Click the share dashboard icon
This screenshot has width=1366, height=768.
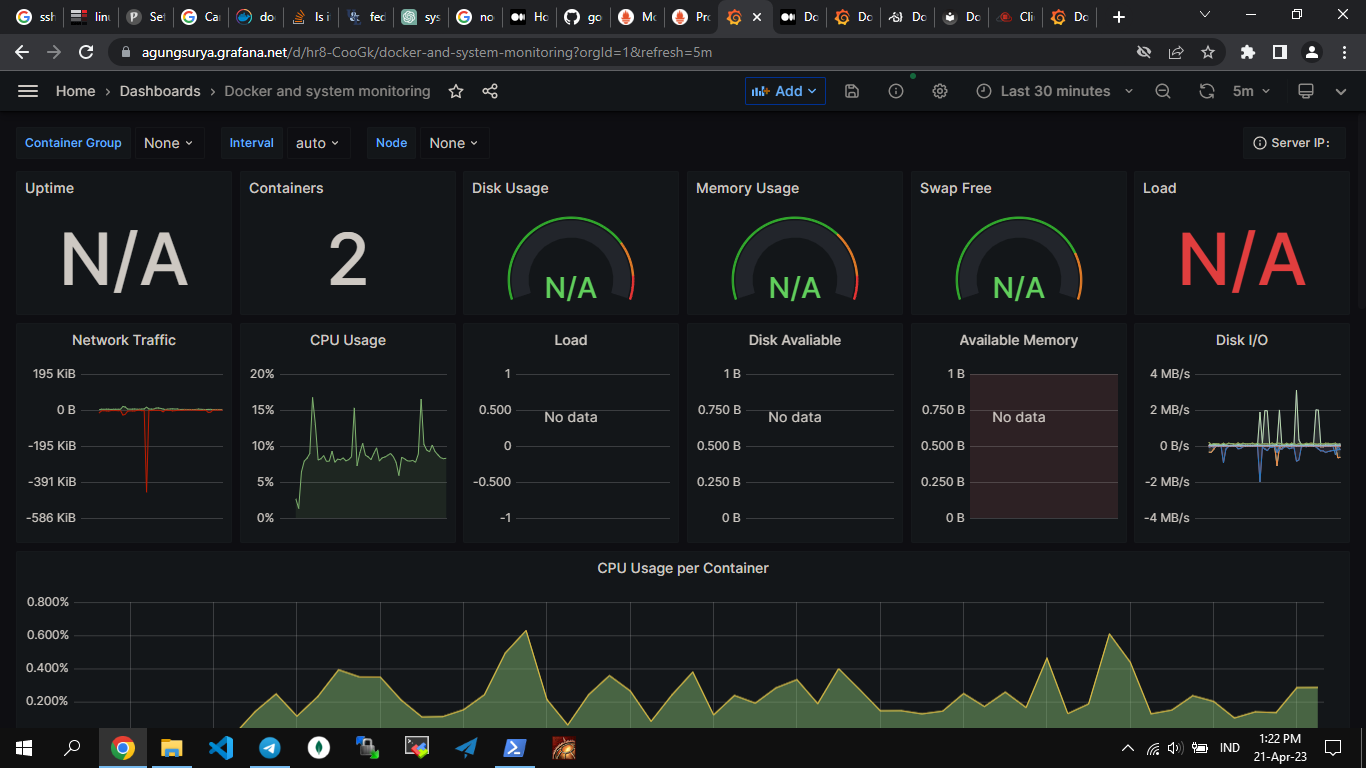pos(490,91)
